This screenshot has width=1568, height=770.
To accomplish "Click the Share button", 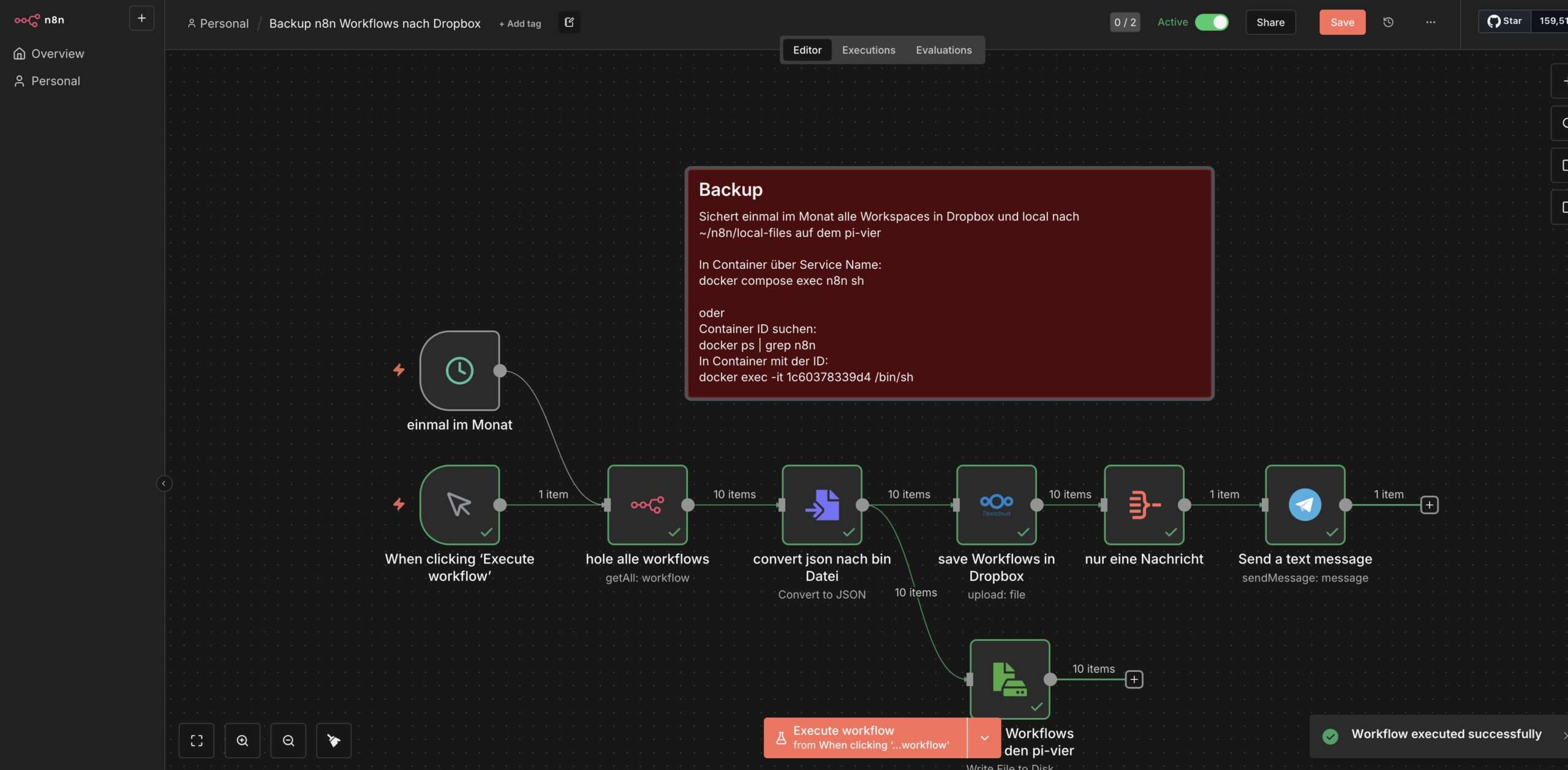I will coord(1270,22).
